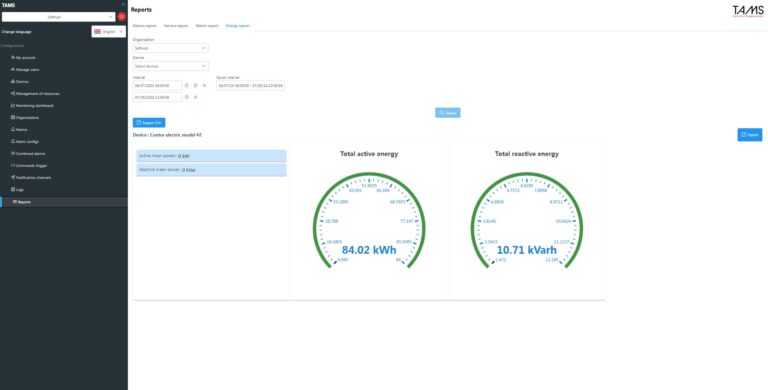Click the Organizations sidebar icon
768x390 pixels.
click(13, 118)
